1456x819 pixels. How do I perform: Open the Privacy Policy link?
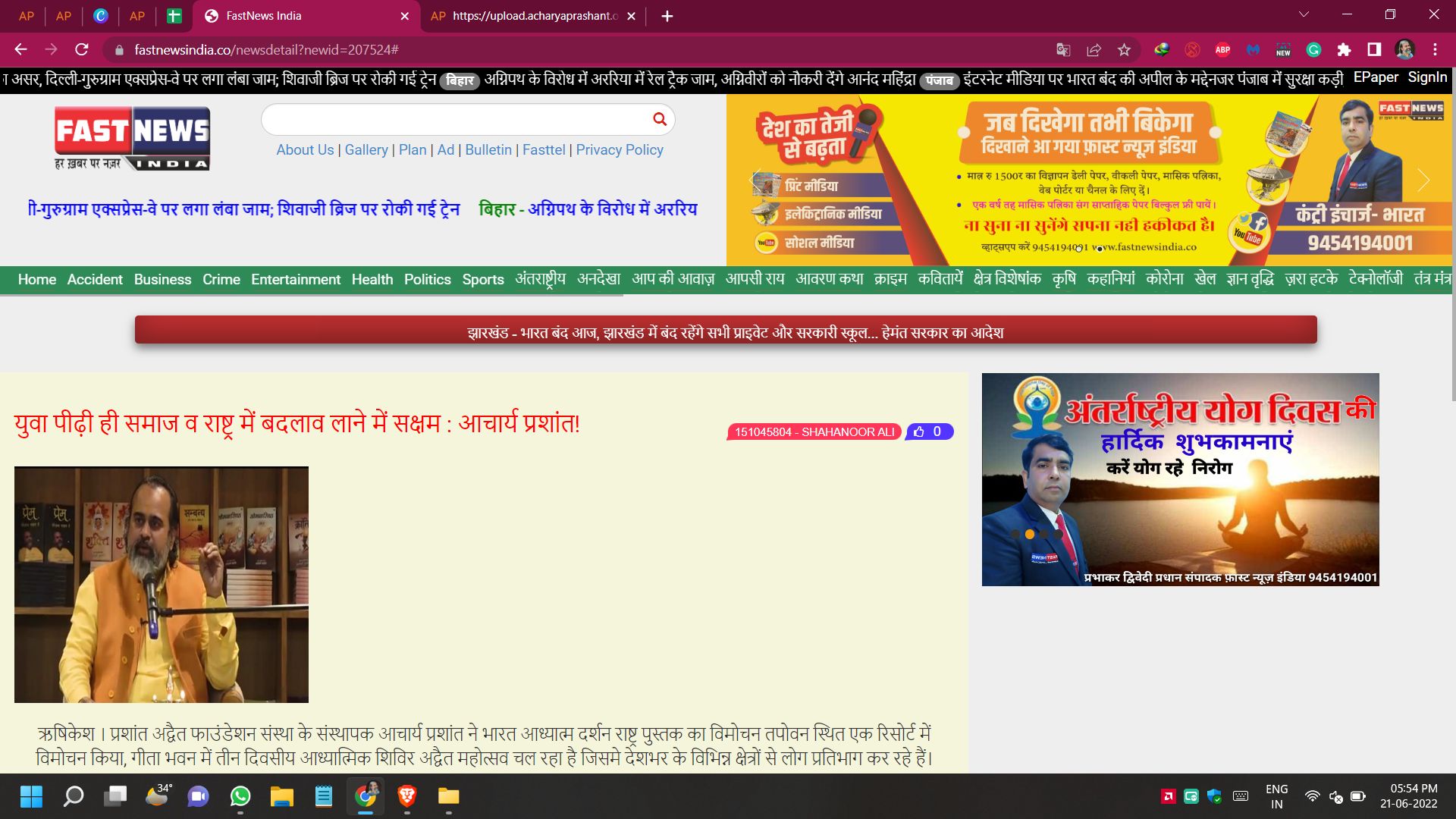tap(619, 149)
